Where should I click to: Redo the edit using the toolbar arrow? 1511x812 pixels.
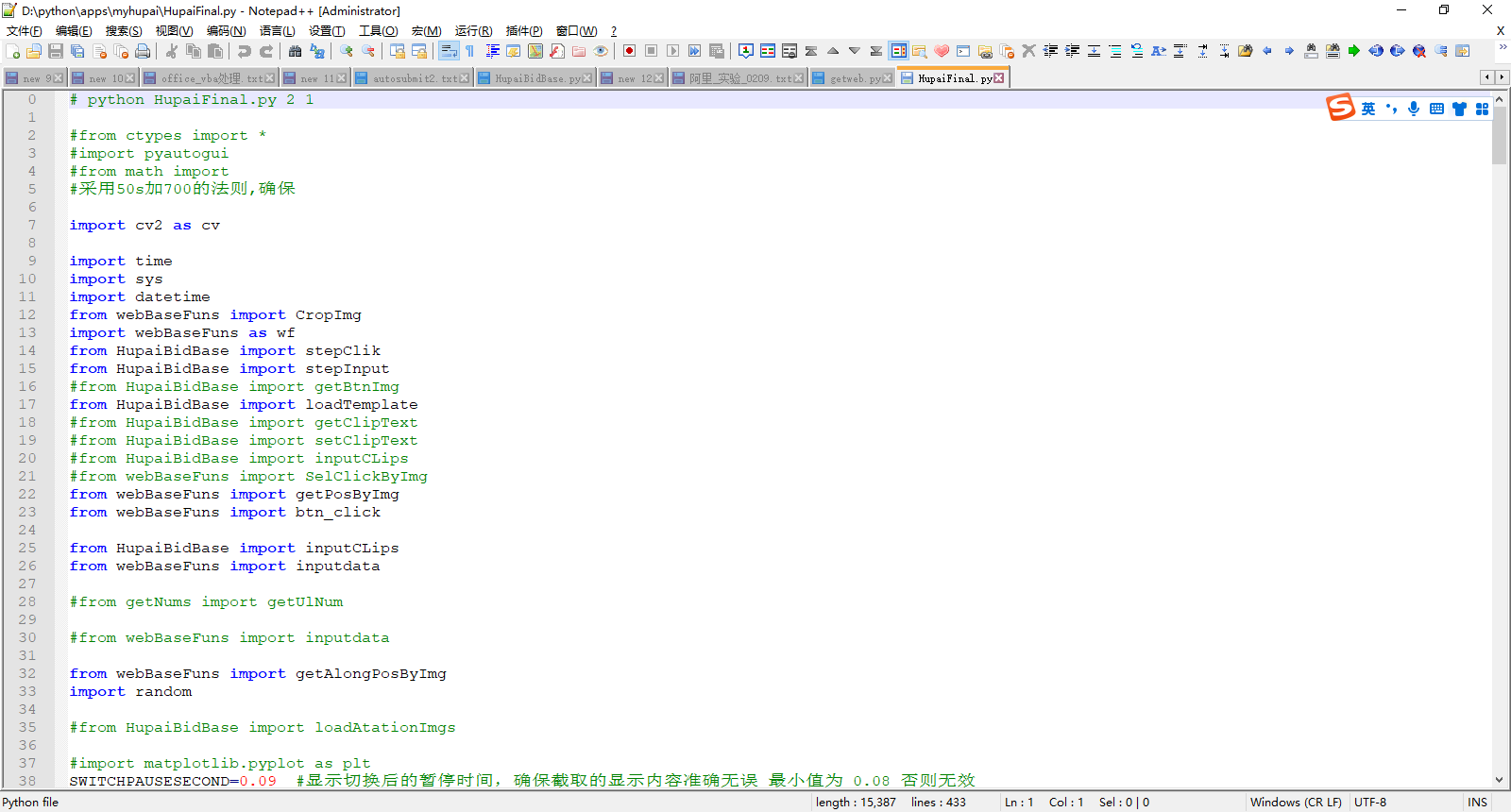pos(266,51)
